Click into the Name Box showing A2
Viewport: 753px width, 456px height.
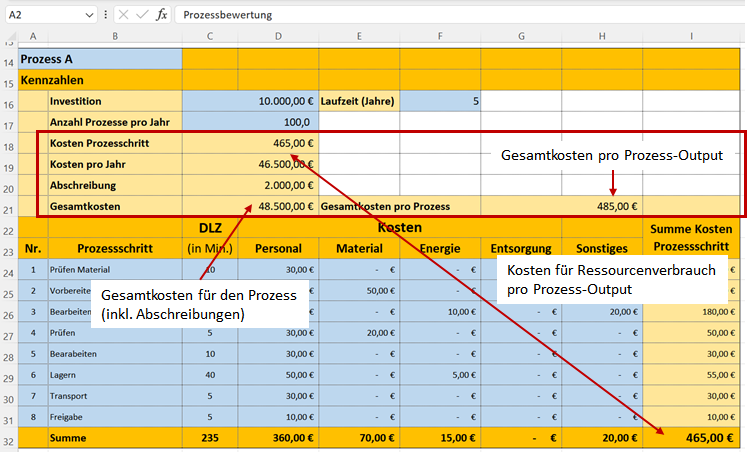pyautogui.click(x=40, y=16)
